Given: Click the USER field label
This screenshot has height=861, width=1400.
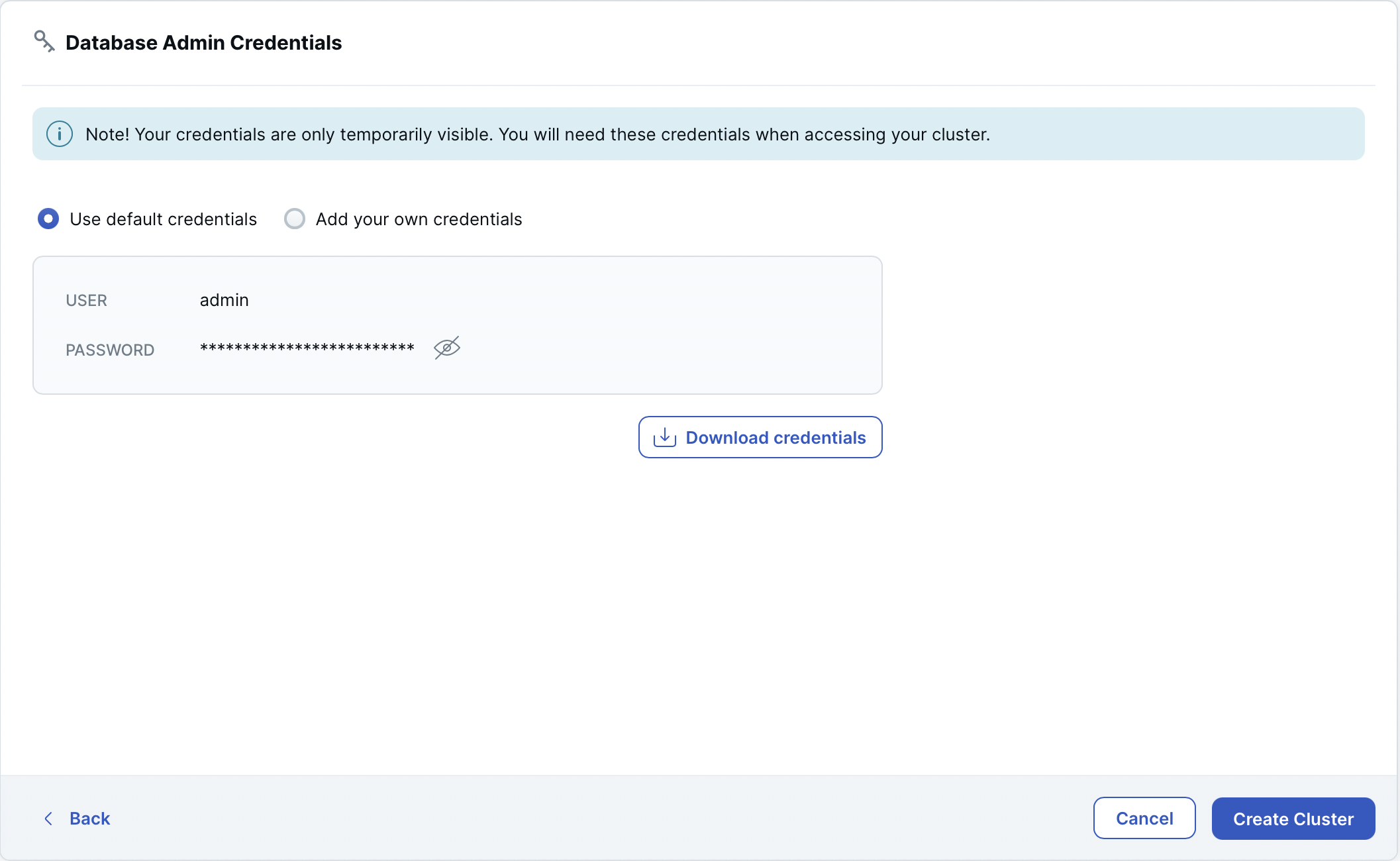Looking at the screenshot, I should [x=86, y=300].
